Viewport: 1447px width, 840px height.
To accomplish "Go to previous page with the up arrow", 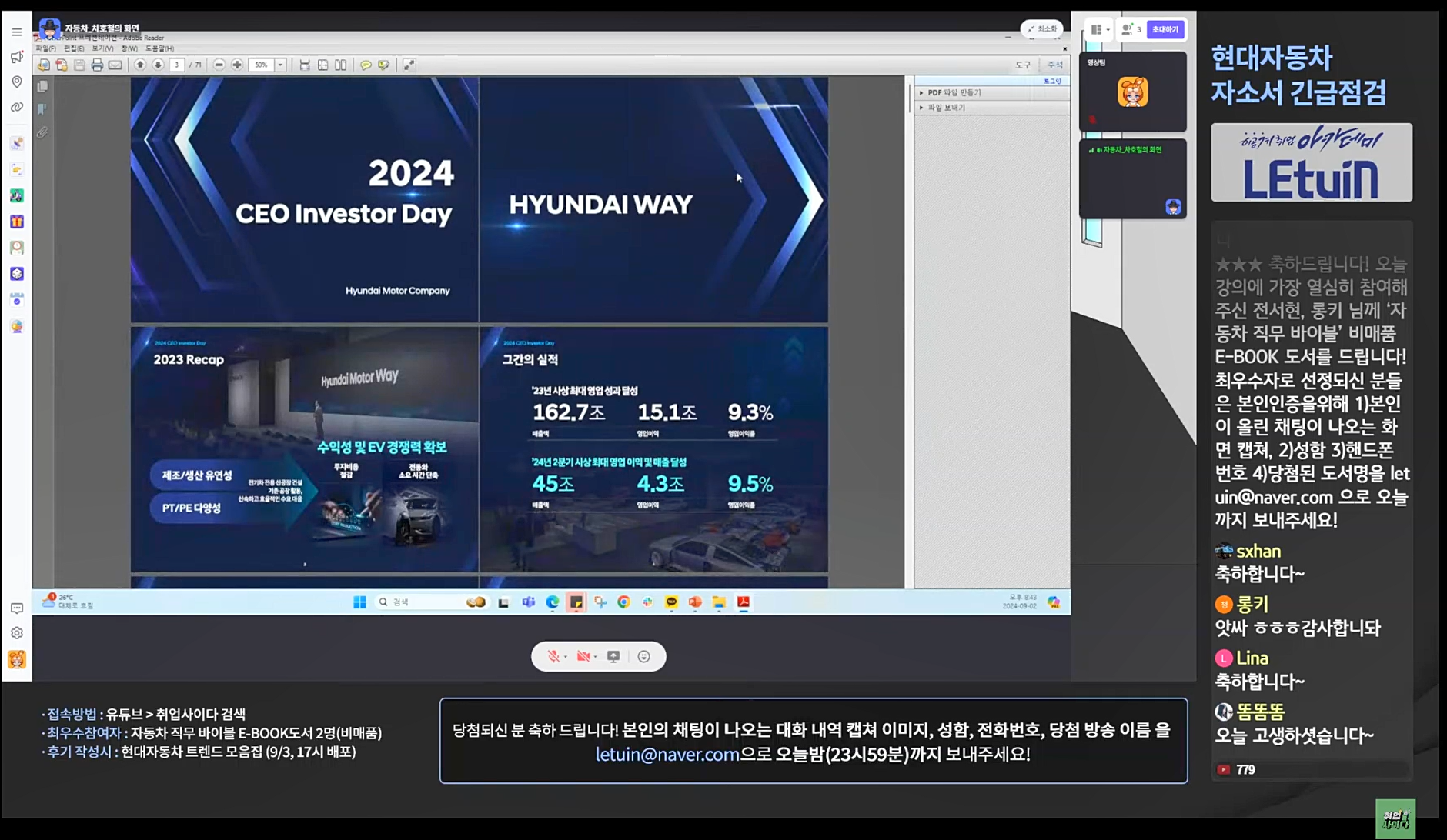I will click(x=140, y=65).
